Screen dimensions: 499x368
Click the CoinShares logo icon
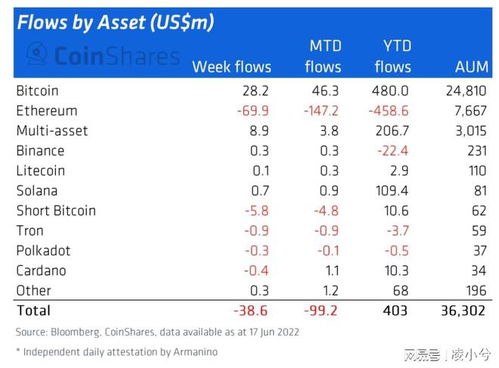click(37, 53)
